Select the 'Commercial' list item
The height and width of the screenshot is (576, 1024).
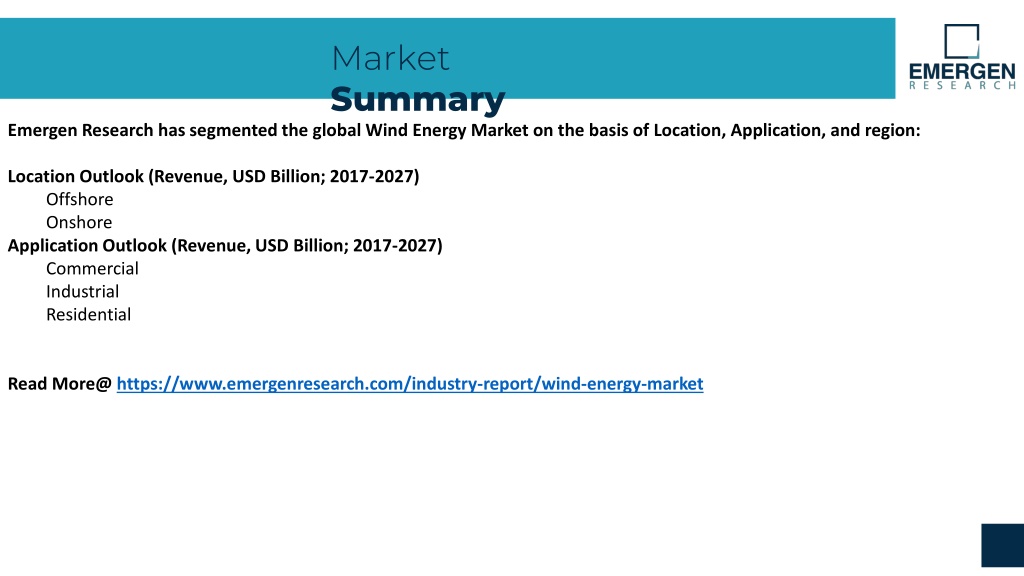[x=92, y=268]
